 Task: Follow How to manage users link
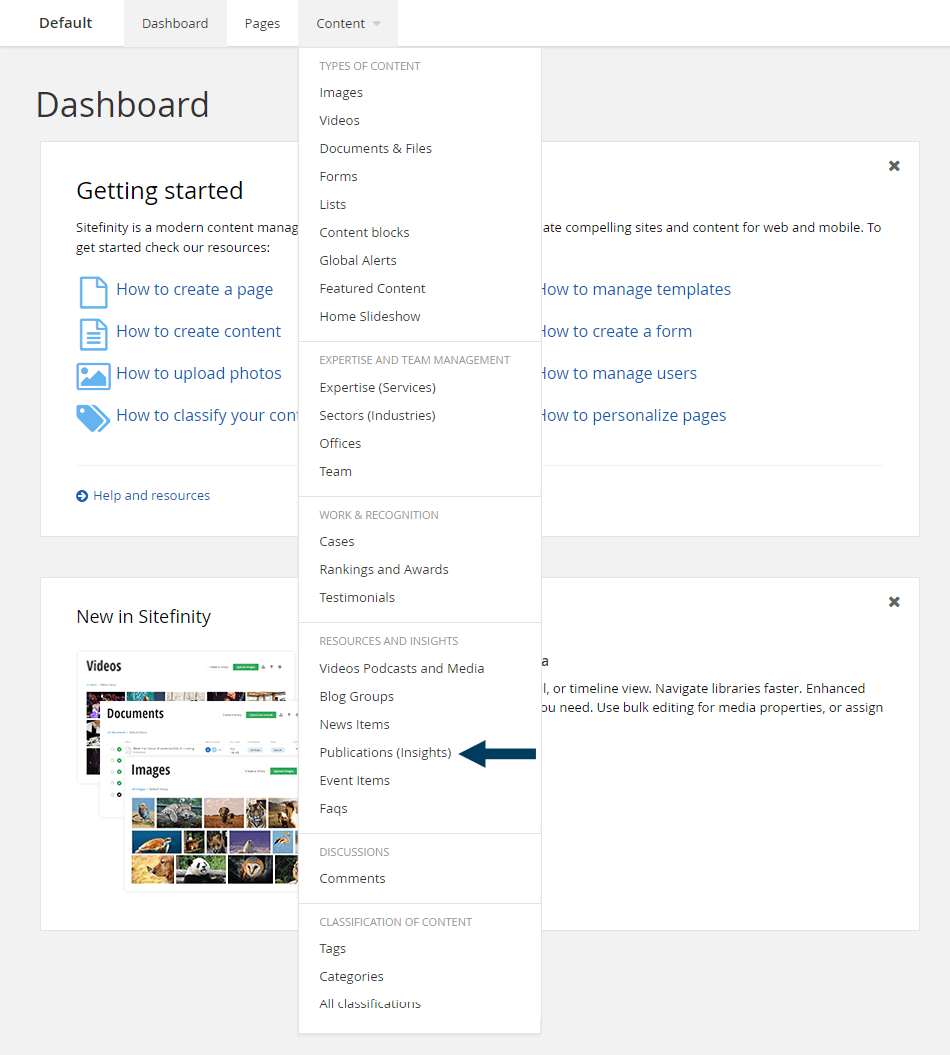tap(620, 373)
